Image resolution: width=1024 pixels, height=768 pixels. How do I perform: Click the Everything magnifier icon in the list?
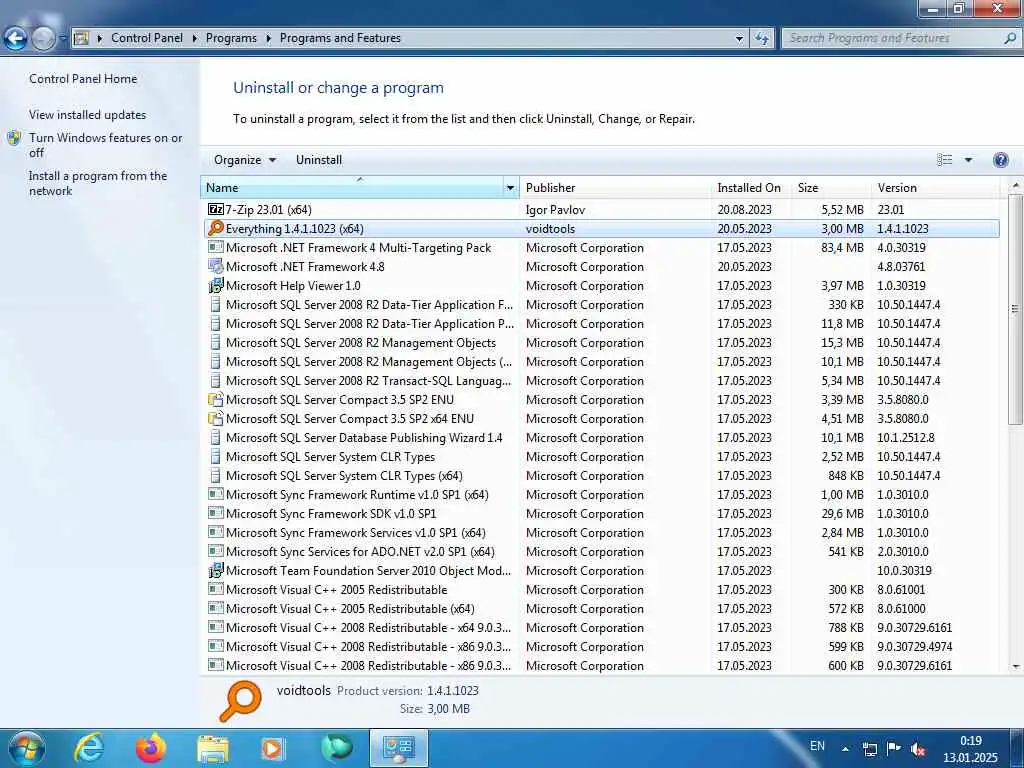click(216, 229)
